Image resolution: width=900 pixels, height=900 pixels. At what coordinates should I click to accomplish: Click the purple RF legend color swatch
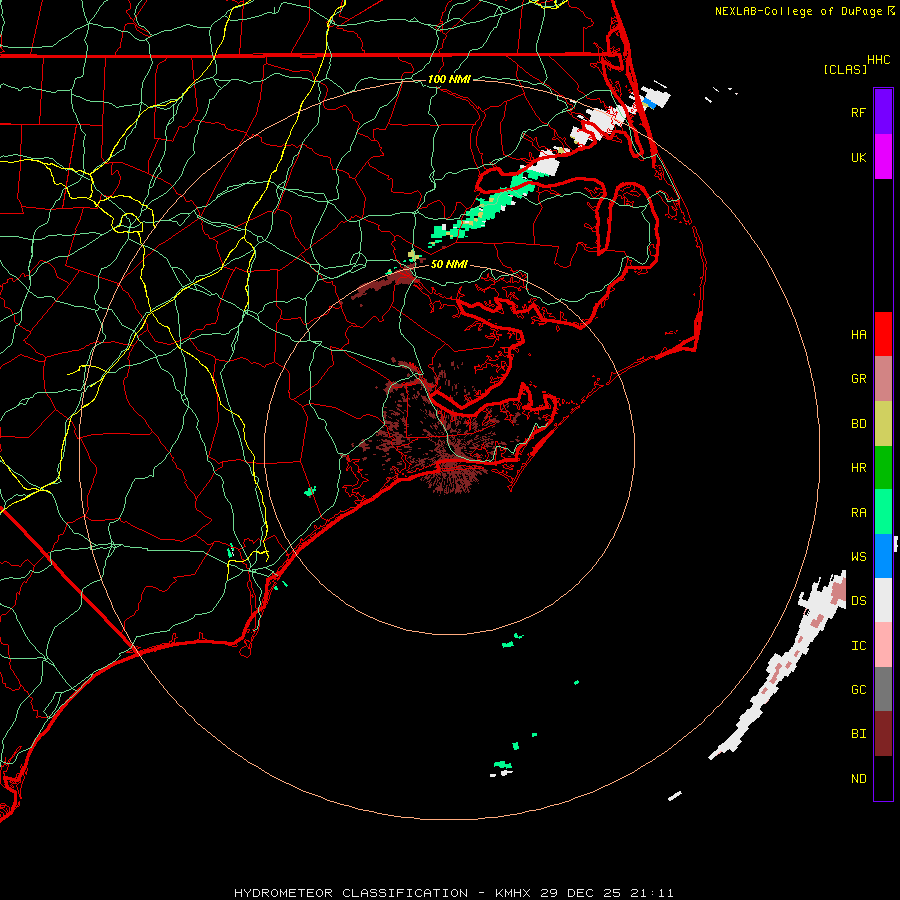(883, 112)
